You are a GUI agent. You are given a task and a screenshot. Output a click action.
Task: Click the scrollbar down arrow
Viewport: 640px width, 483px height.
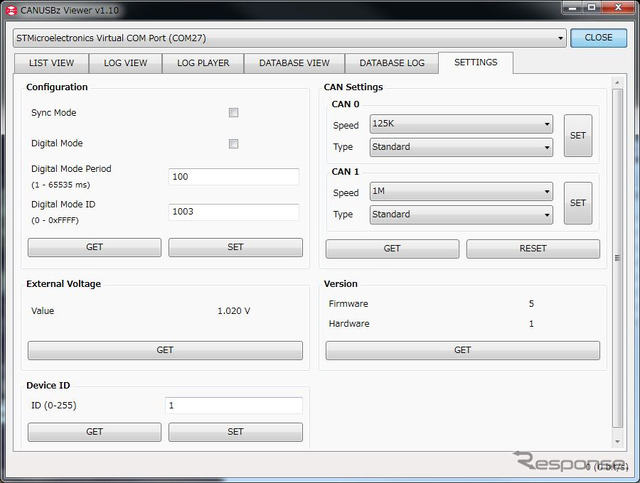tap(618, 441)
